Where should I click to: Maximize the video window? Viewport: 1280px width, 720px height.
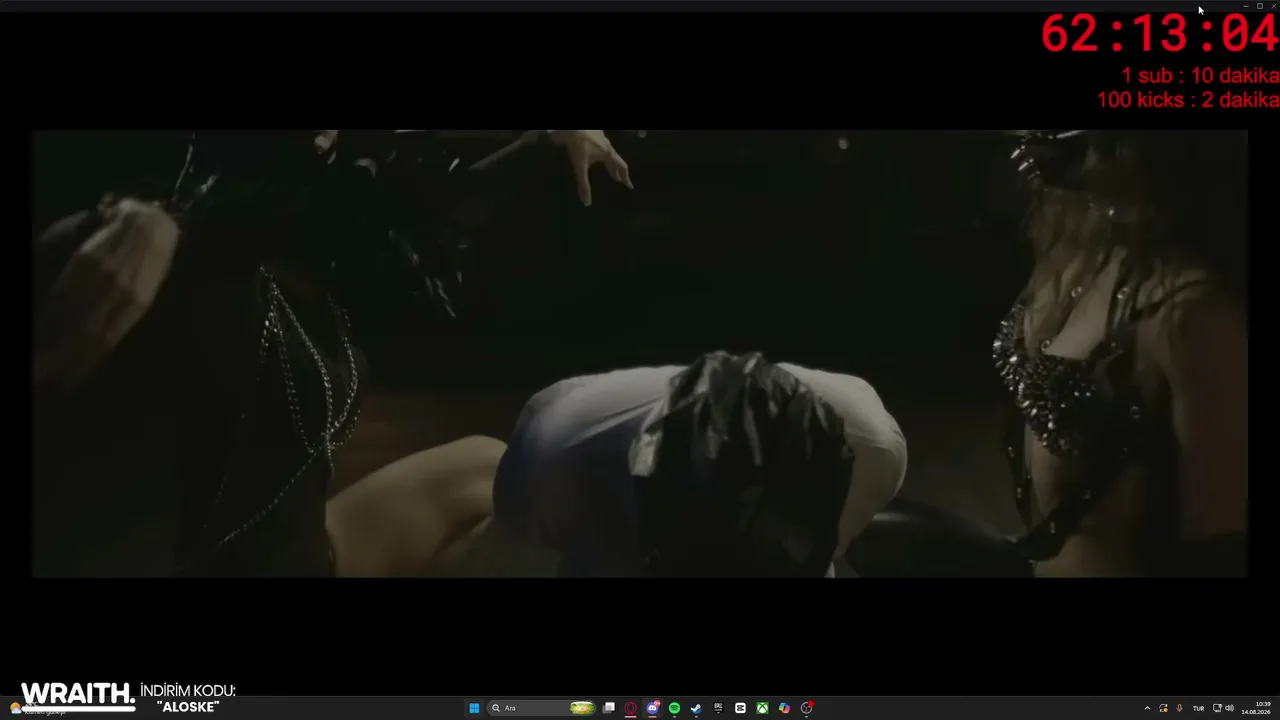1259,6
